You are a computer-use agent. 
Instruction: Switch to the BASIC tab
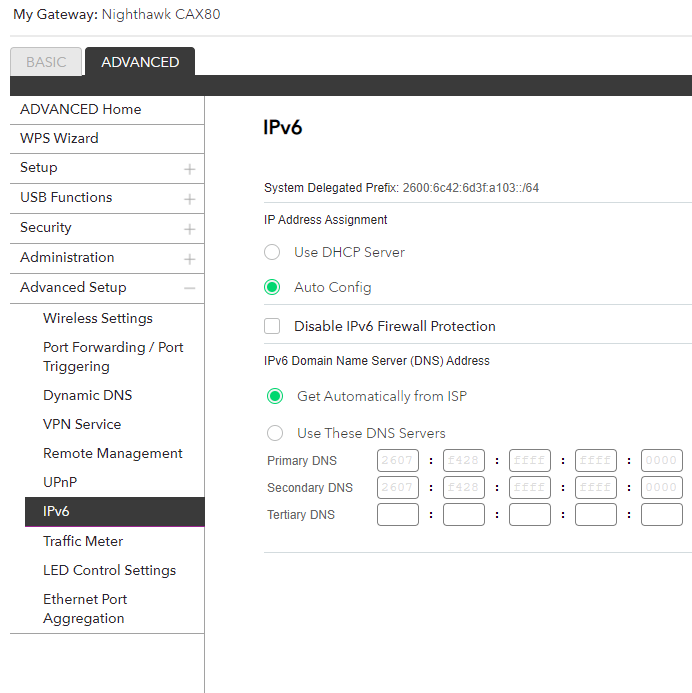(x=46, y=62)
